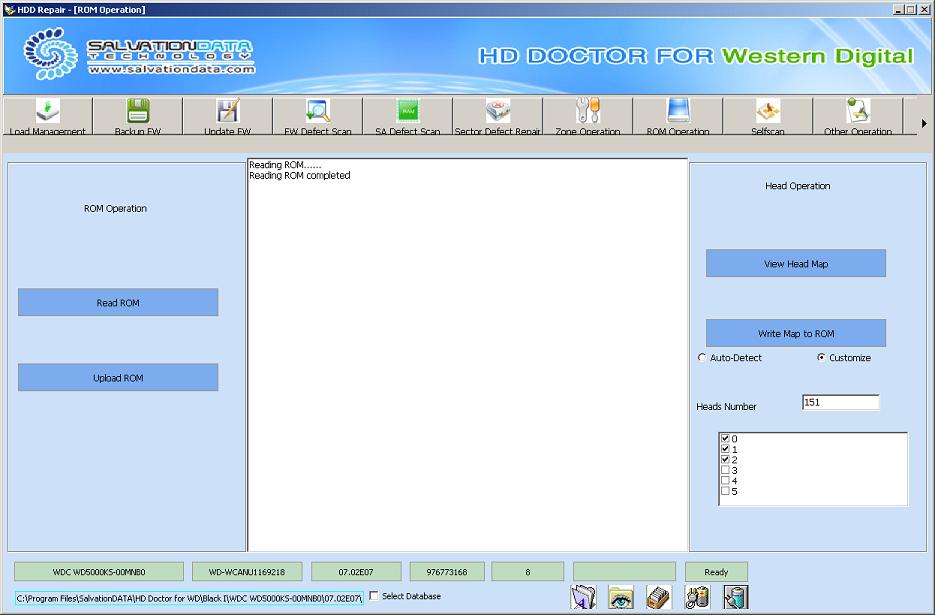The image size is (935, 615).
Task: Click the purple folder icon in the bottom bar
Action: click(x=583, y=597)
